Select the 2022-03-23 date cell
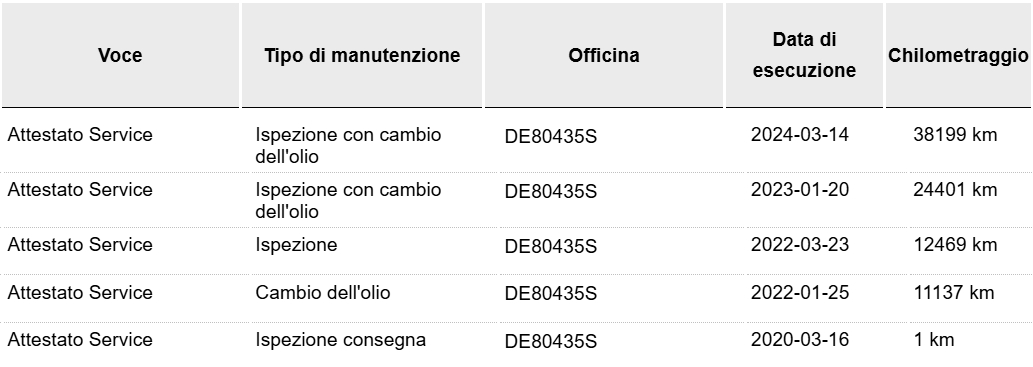This screenshot has height=367, width=1033. [x=800, y=245]
